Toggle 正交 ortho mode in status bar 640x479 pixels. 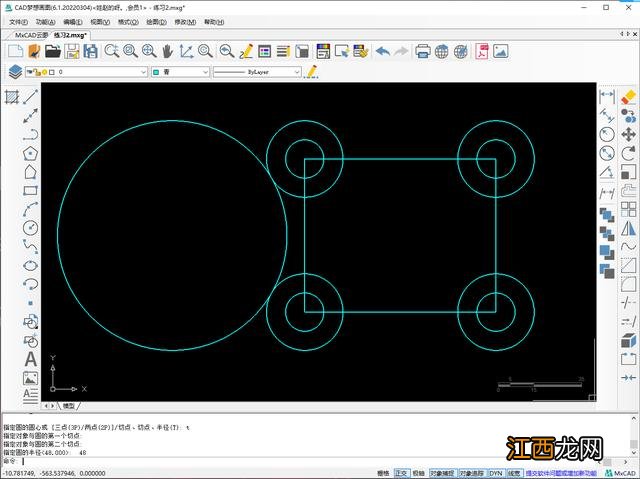(x=402, y=473)
